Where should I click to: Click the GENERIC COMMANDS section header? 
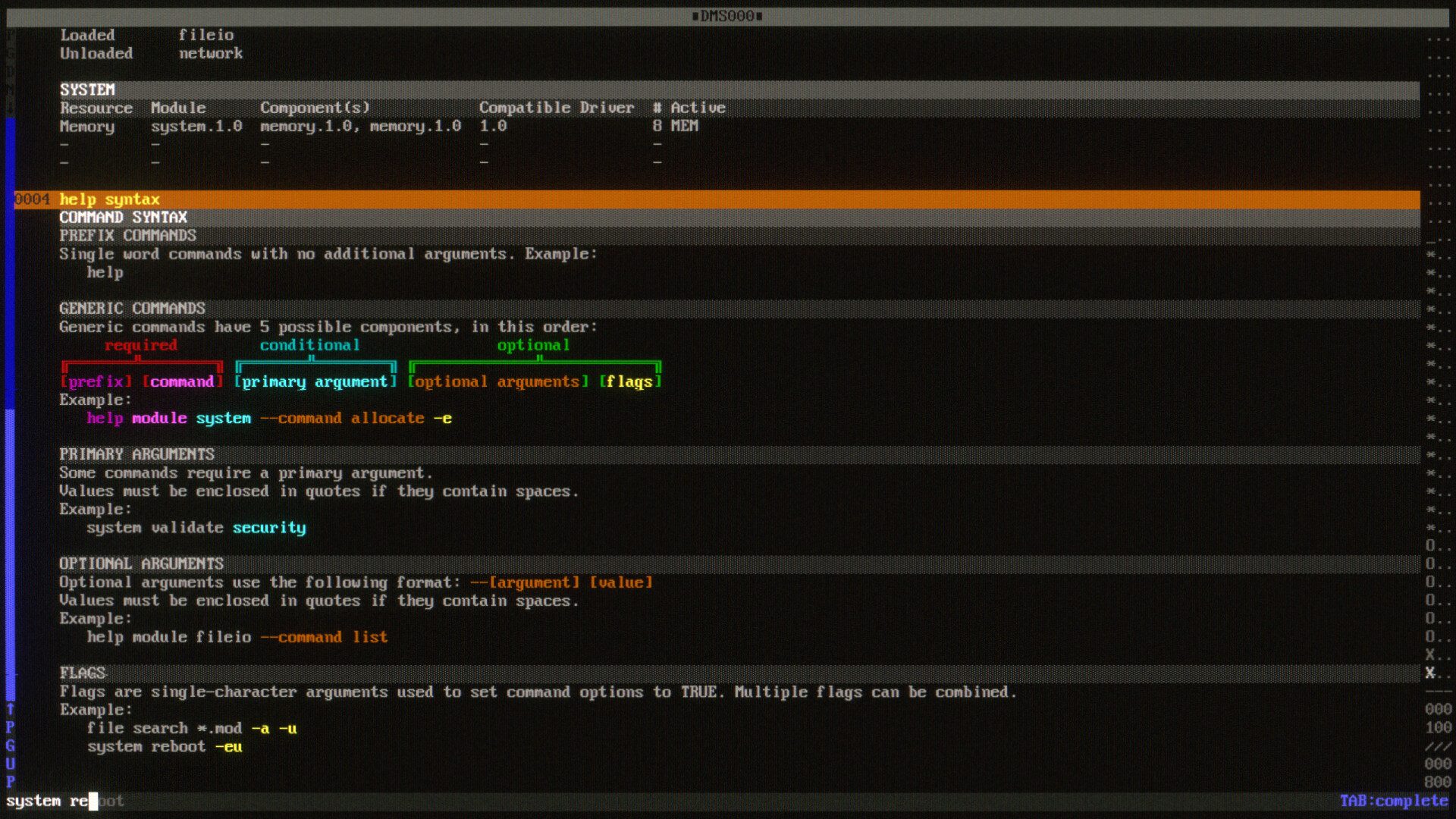(133, 309)
